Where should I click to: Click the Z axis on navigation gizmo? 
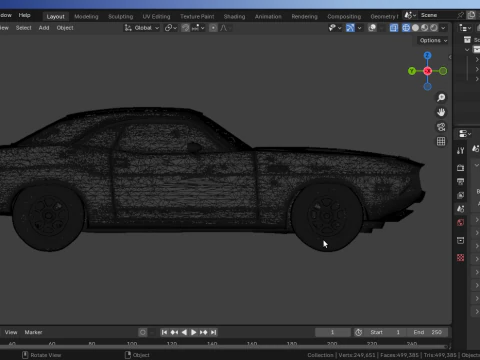click(427, 55)
